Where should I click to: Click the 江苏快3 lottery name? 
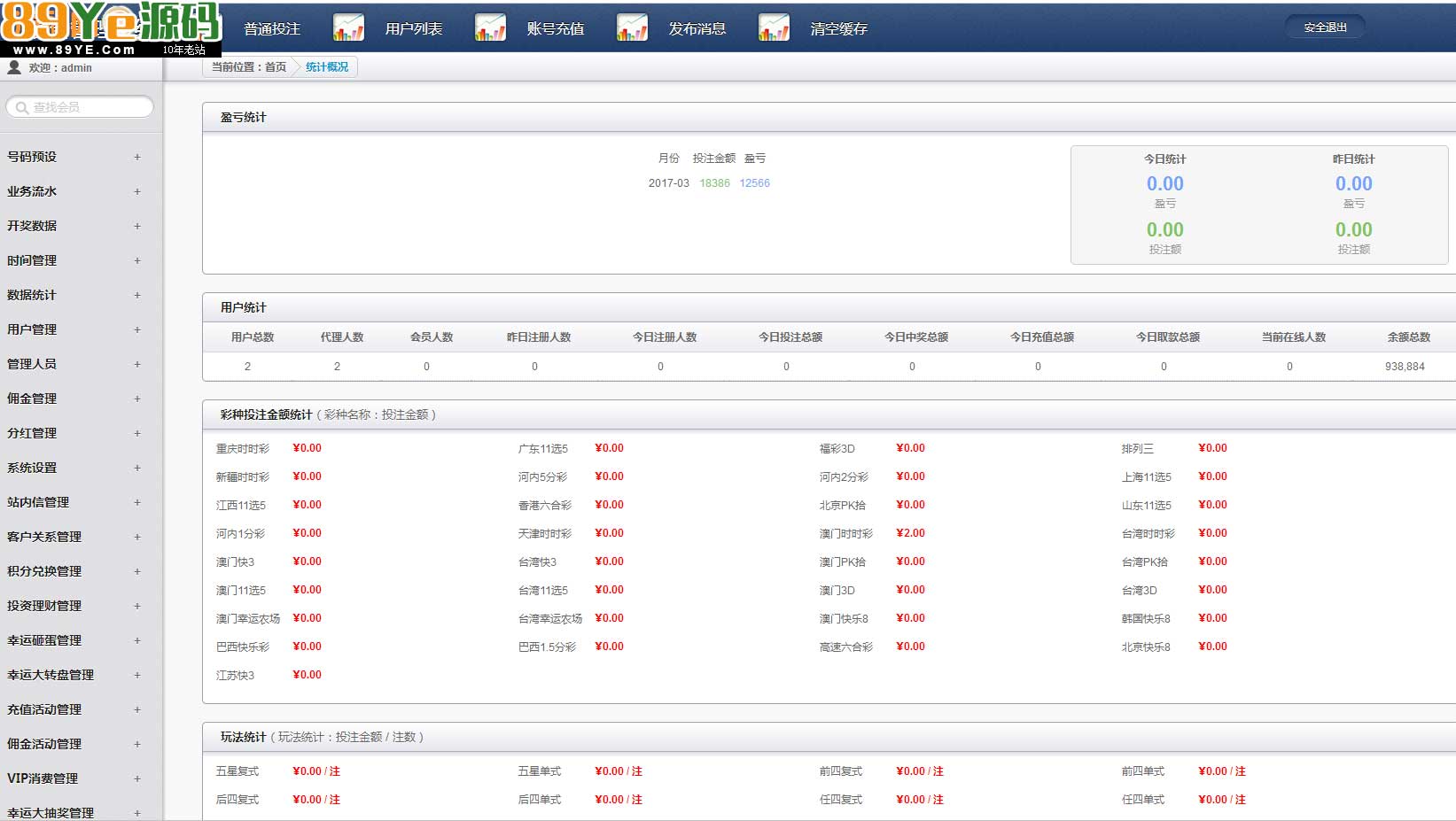235,676
